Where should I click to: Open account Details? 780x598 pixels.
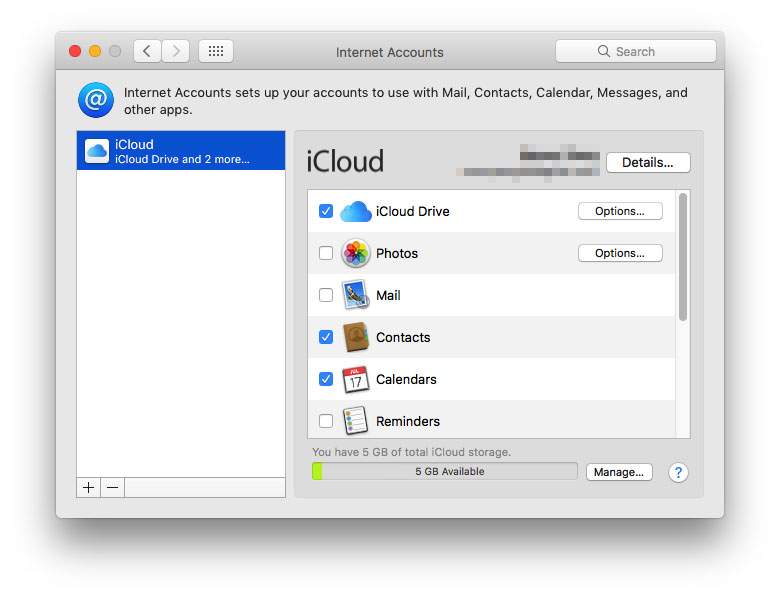point(648,163)
